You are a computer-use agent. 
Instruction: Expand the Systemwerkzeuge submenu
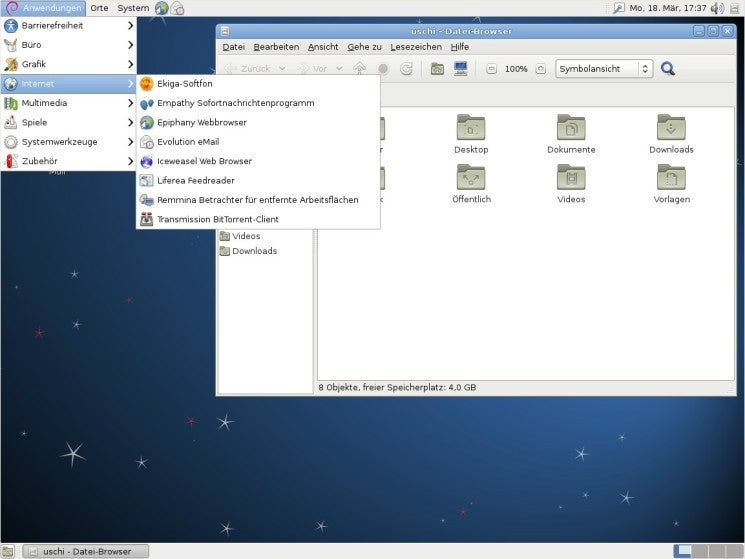[x=68, y=142]
